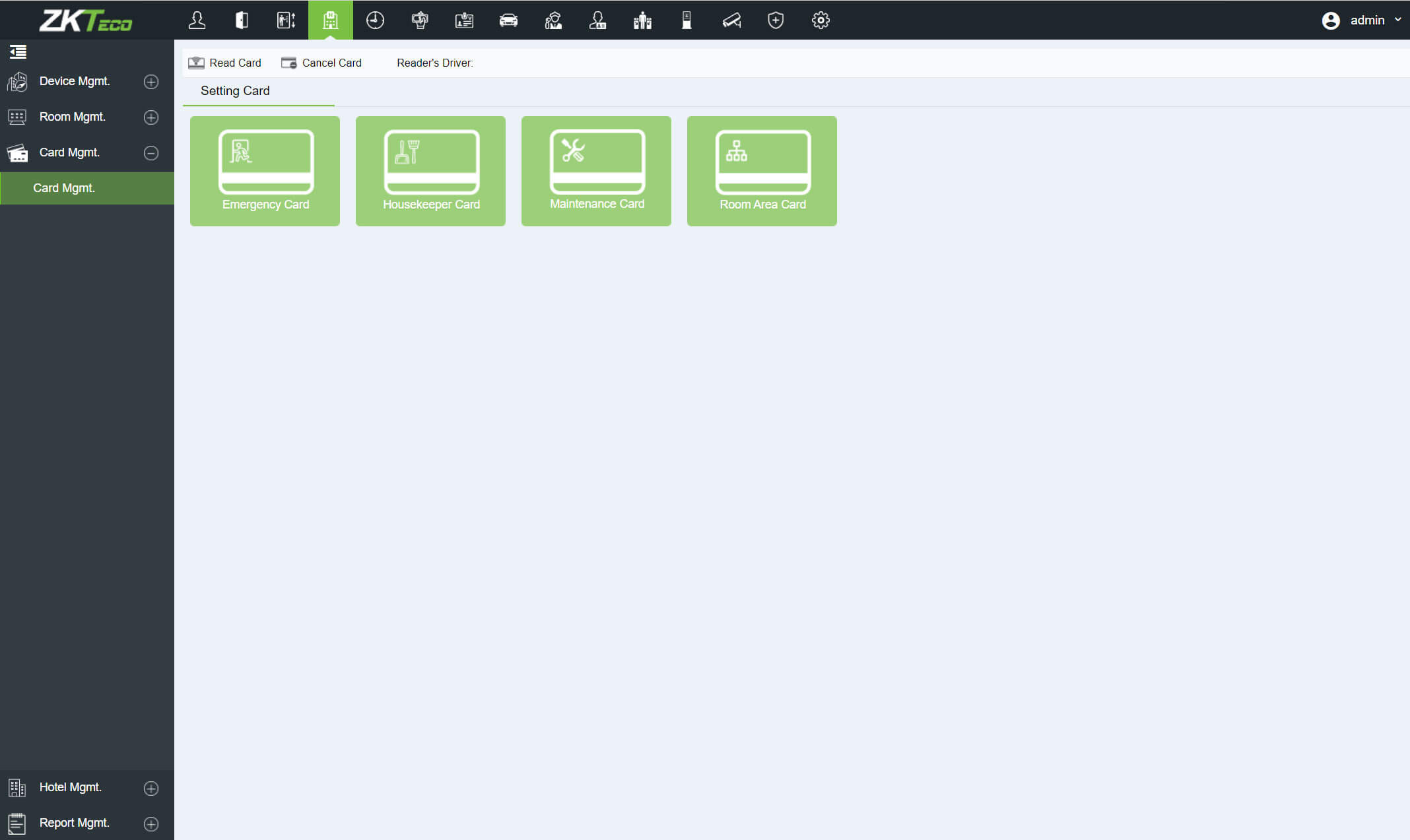Select the Access Control door icon
1410x840 pixels.
click(x=242, y=20)
